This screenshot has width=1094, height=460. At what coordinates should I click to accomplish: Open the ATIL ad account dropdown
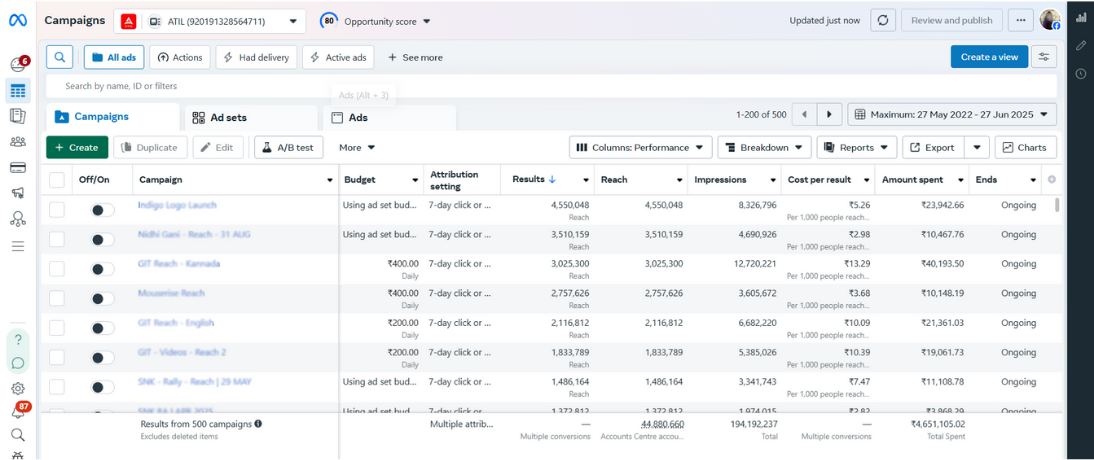210,21
